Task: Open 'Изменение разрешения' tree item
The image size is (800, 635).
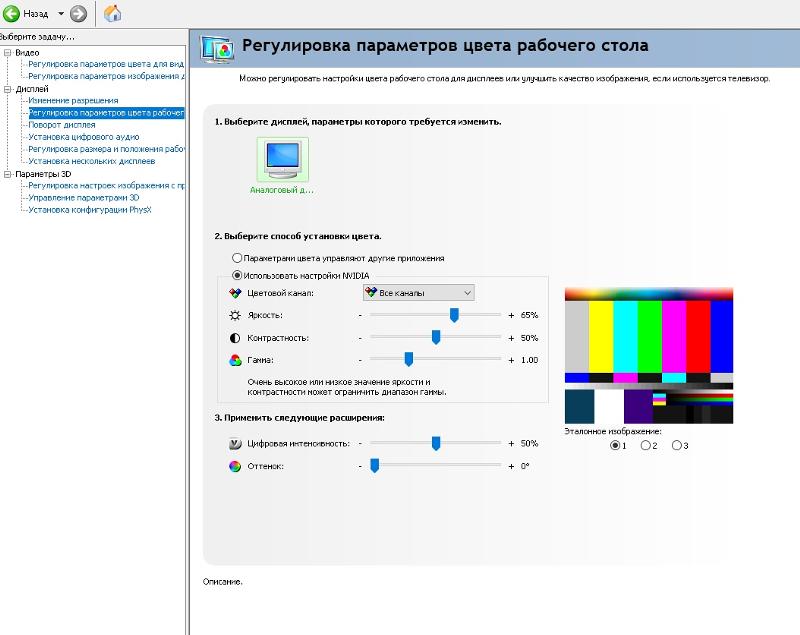Action: click(73, 100)
